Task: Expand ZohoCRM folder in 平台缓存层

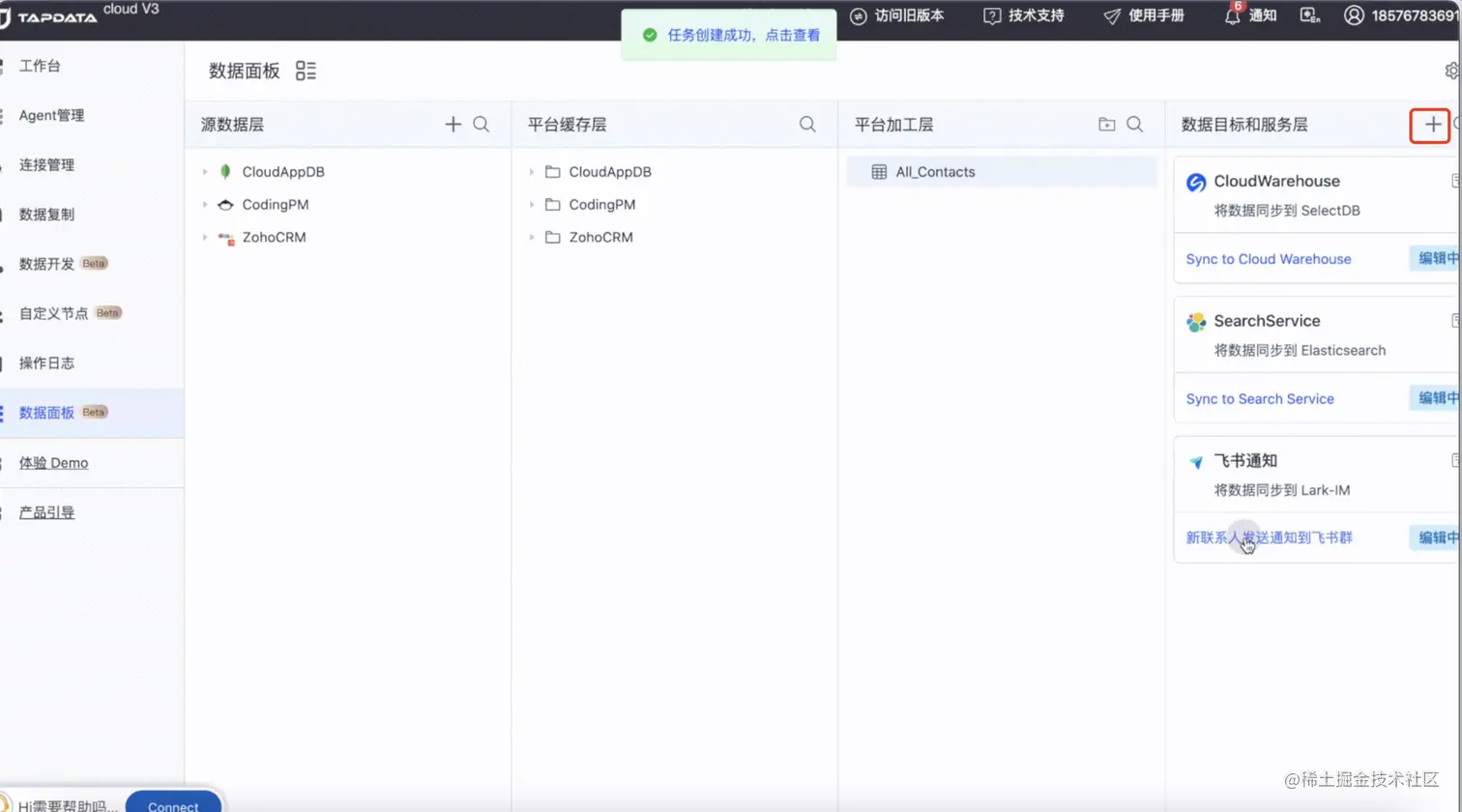Action: (532, 238)
